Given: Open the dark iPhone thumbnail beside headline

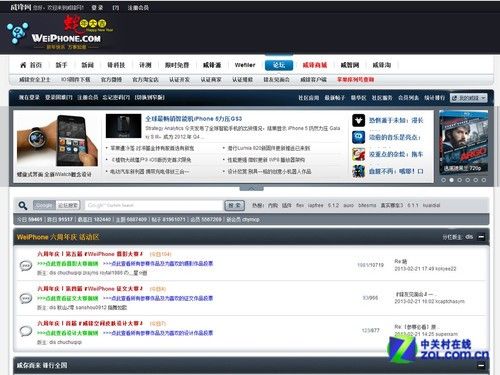Looking at the screenshot, I should click(123, 126).
